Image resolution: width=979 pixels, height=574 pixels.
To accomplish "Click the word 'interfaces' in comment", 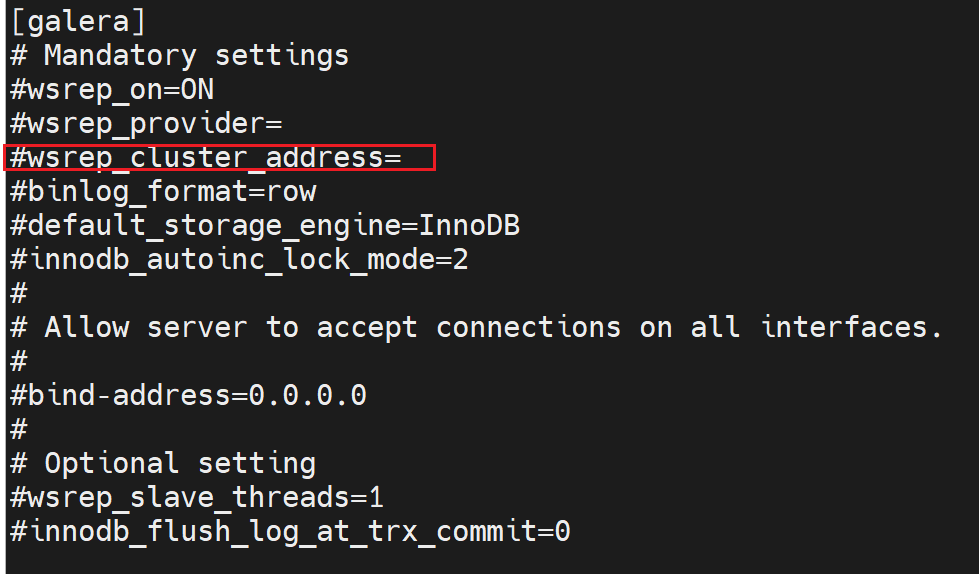I will click(844, 327).
